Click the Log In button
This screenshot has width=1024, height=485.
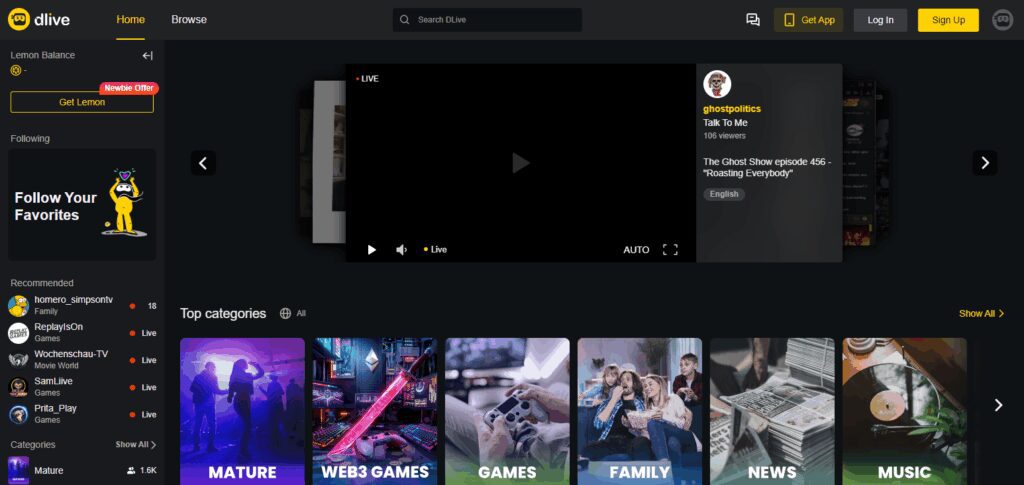pos(880,20)
